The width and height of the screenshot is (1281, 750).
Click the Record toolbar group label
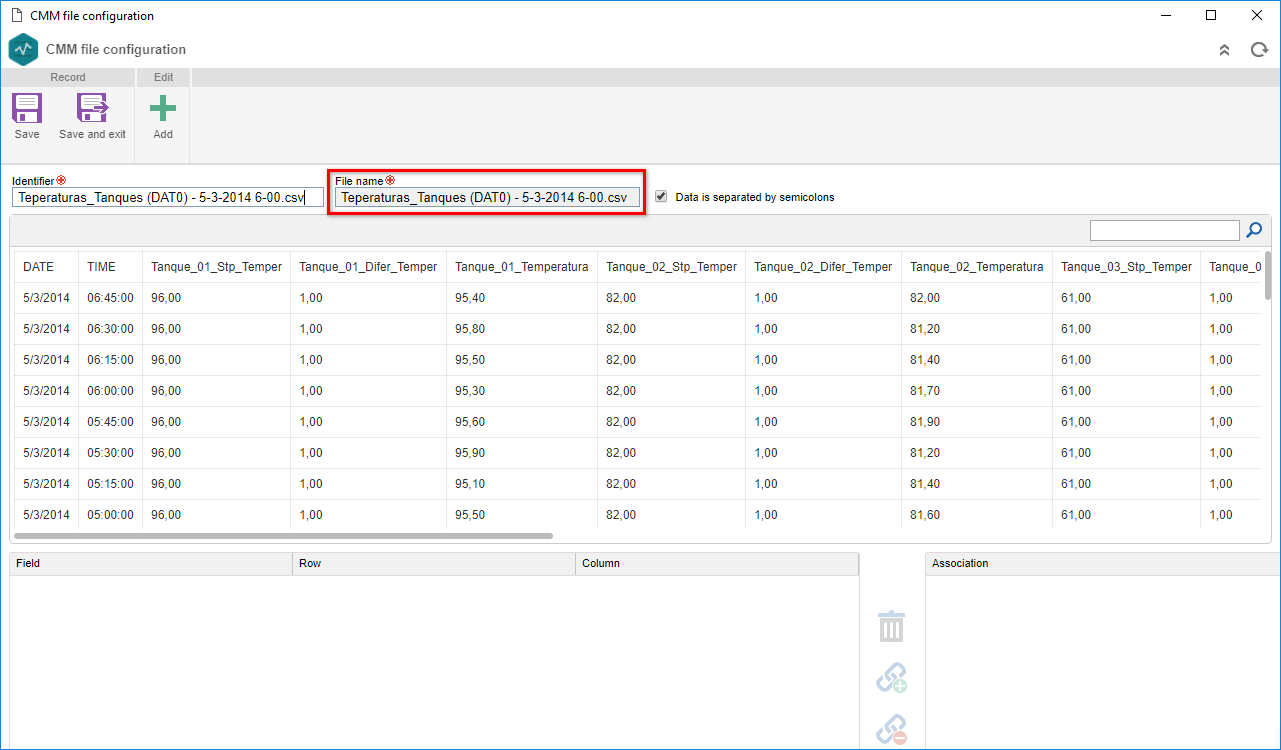tap(68, 77)
